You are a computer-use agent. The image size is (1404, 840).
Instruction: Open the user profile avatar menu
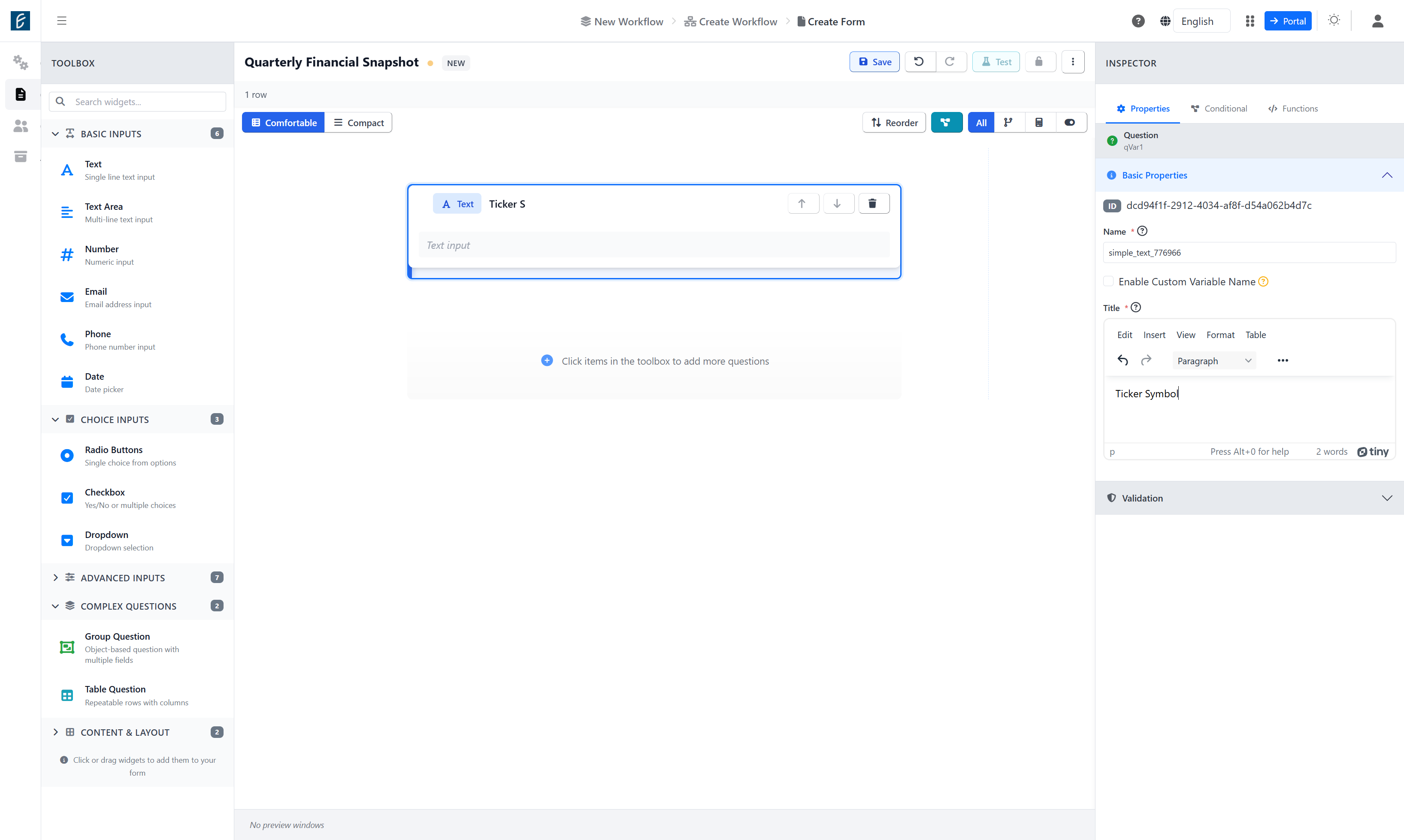1377,21
